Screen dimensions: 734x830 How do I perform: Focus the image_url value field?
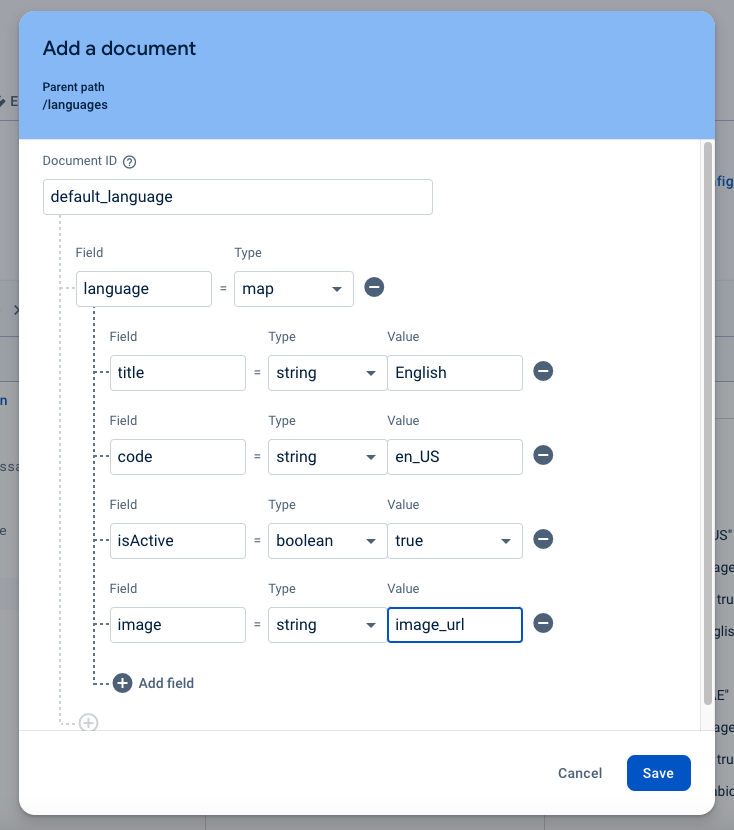pos(454,625)
